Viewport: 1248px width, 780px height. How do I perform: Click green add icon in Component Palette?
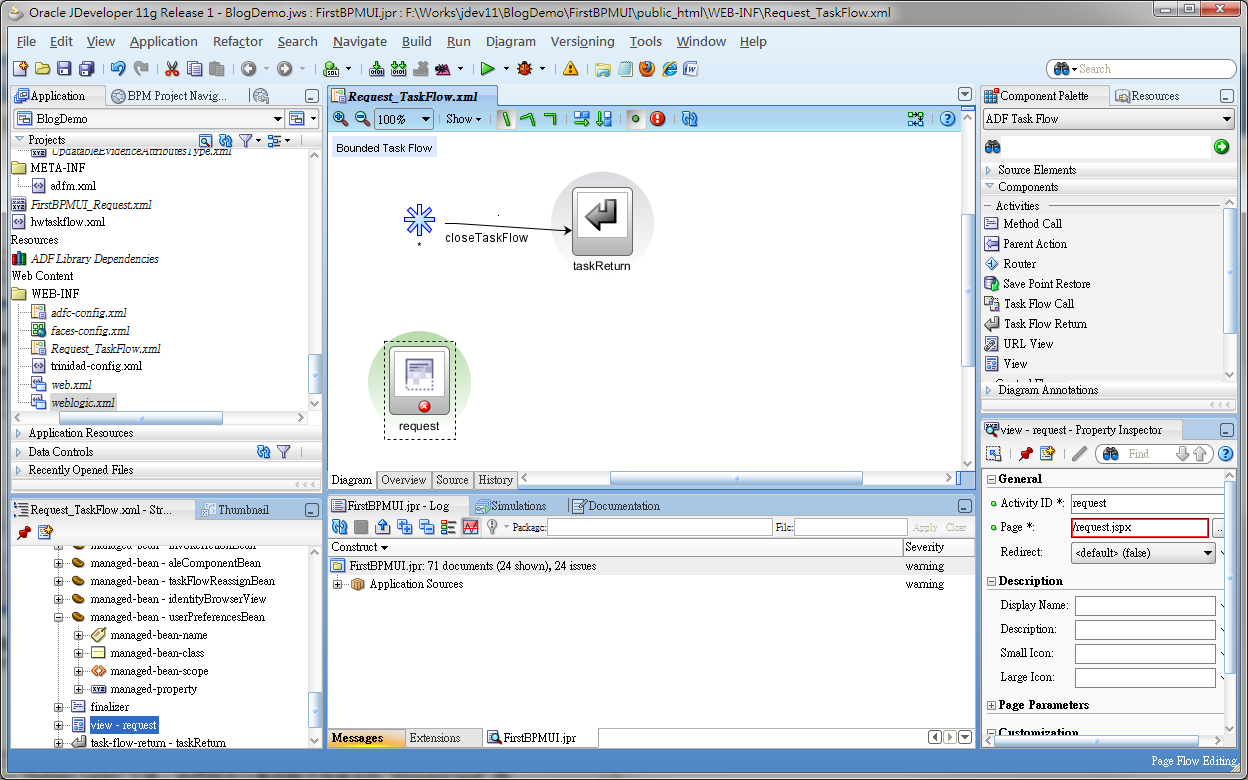[1221, 147]
